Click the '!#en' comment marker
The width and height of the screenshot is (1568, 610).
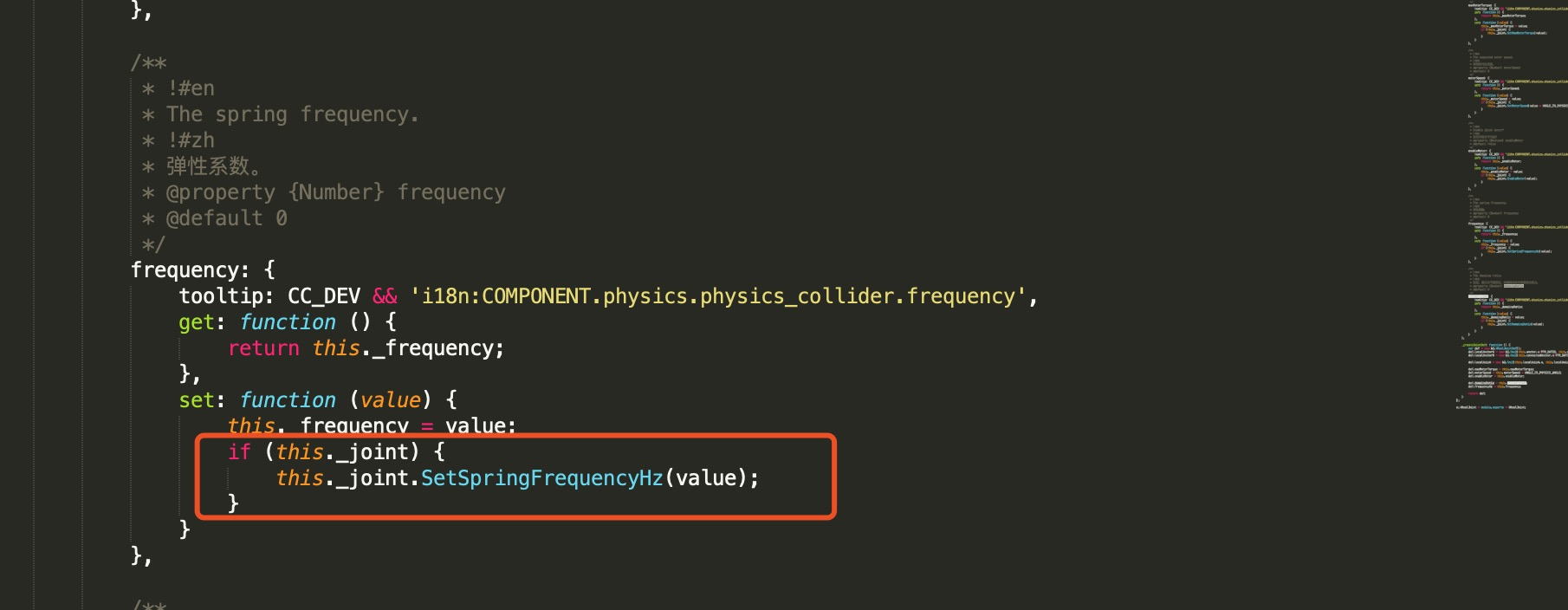coord(191,88)
